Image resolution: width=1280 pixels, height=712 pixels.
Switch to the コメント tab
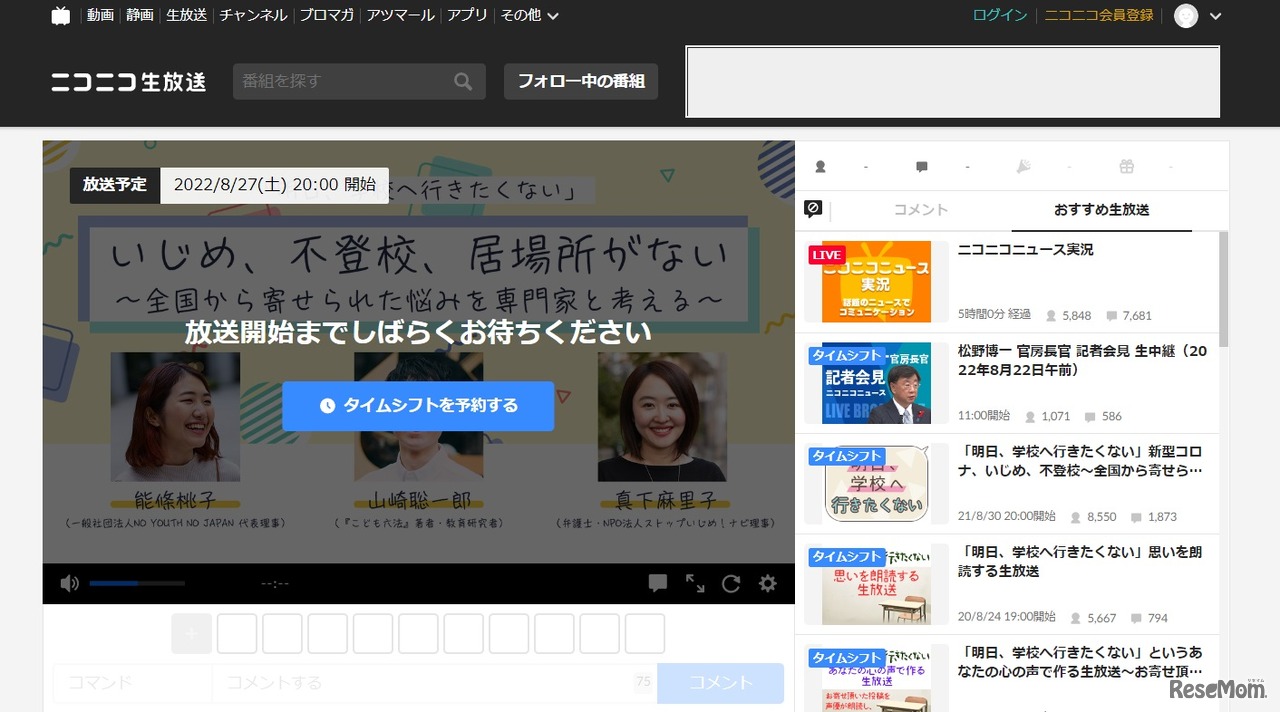coord(919,210)
